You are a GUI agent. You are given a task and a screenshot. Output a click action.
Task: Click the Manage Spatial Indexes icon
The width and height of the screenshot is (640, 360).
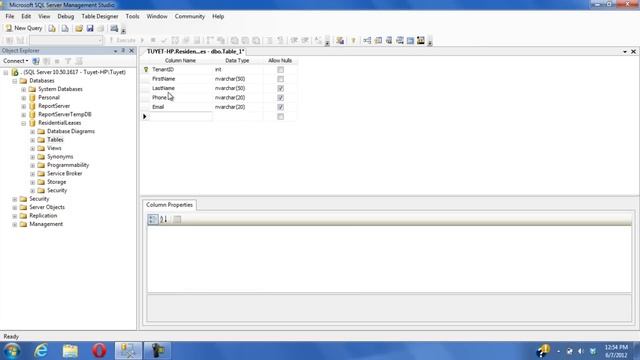(421, 40)
